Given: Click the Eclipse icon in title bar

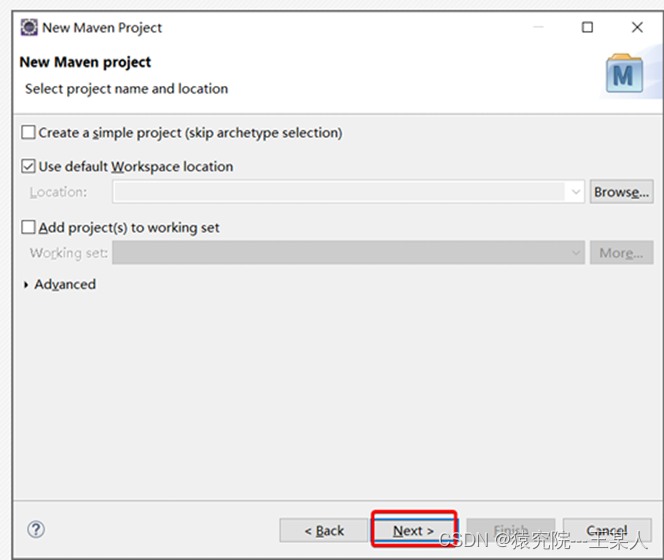Looking at the screenshot, I should [29, 28].
